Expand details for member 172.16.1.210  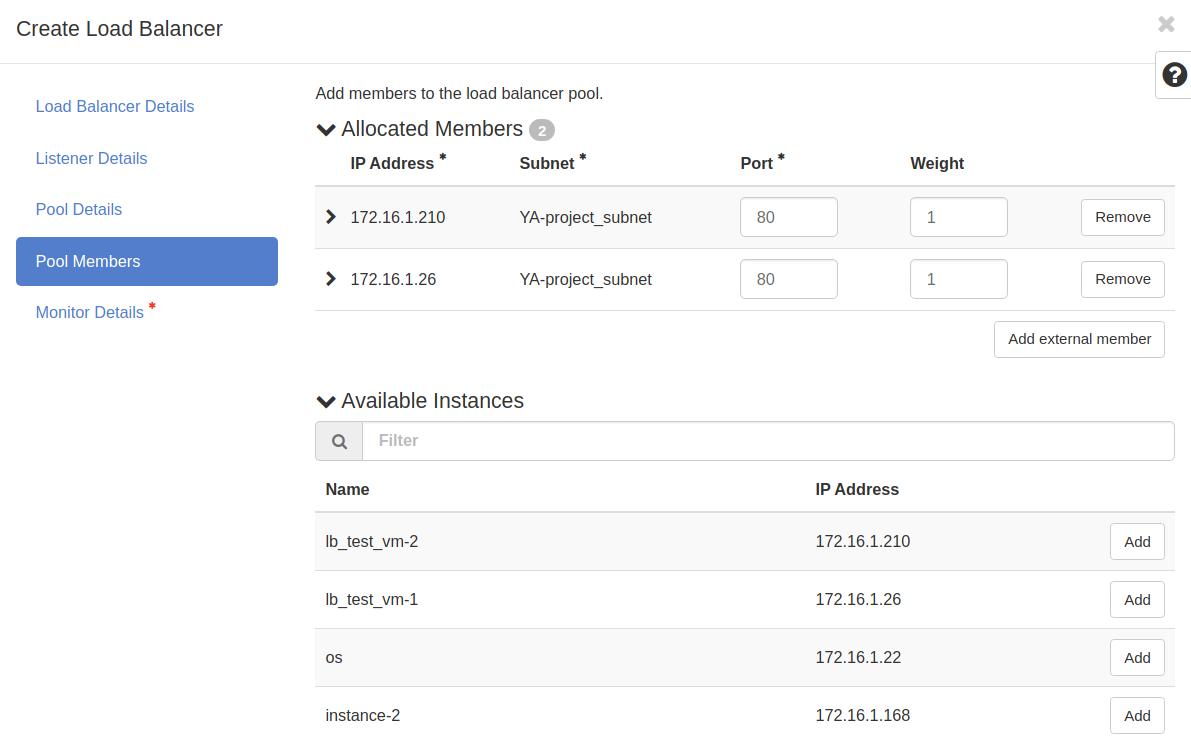tap(331, 217)
